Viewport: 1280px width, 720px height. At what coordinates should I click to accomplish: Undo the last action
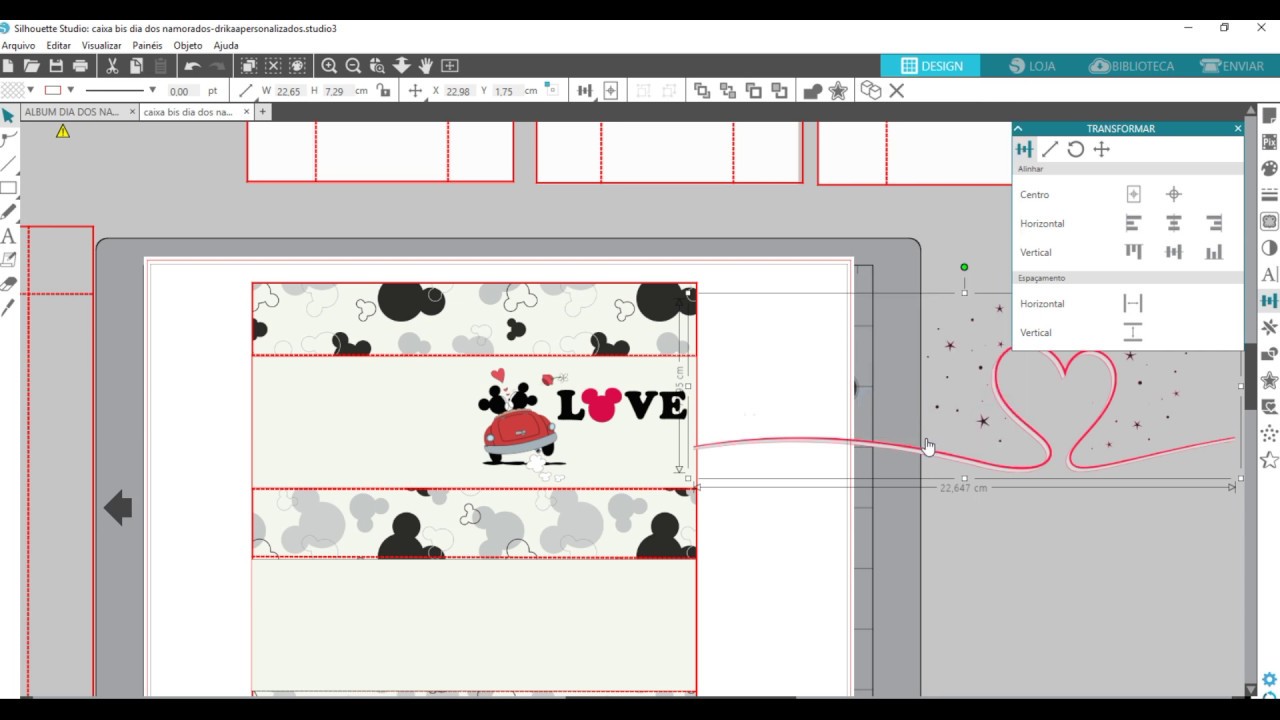192,66
